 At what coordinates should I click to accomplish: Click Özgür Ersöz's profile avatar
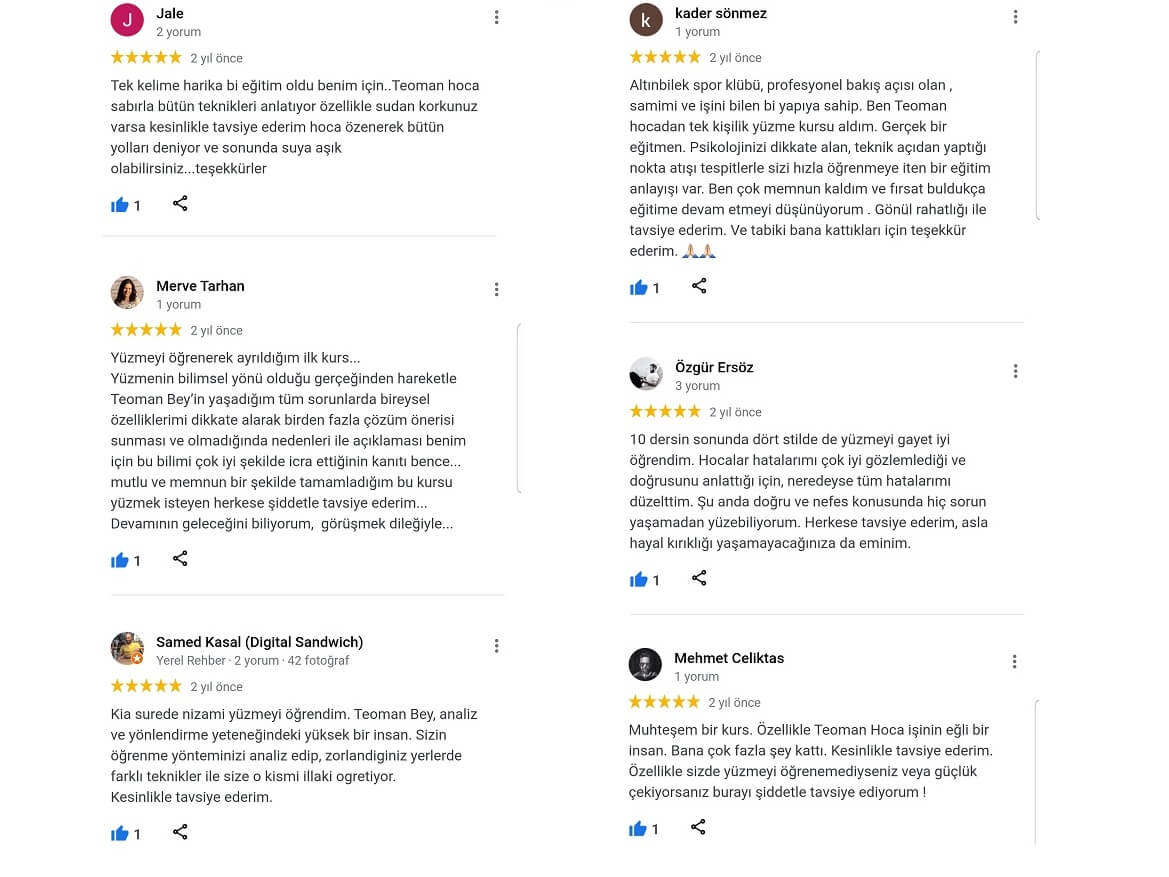pyautogui.click(x=646, y=374)
